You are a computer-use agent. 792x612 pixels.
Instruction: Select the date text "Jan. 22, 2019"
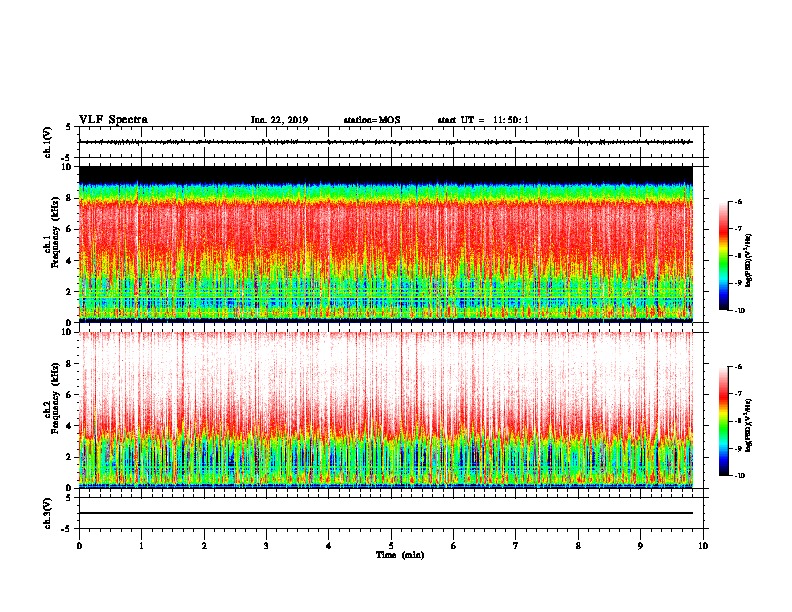(x=279, y=120)
